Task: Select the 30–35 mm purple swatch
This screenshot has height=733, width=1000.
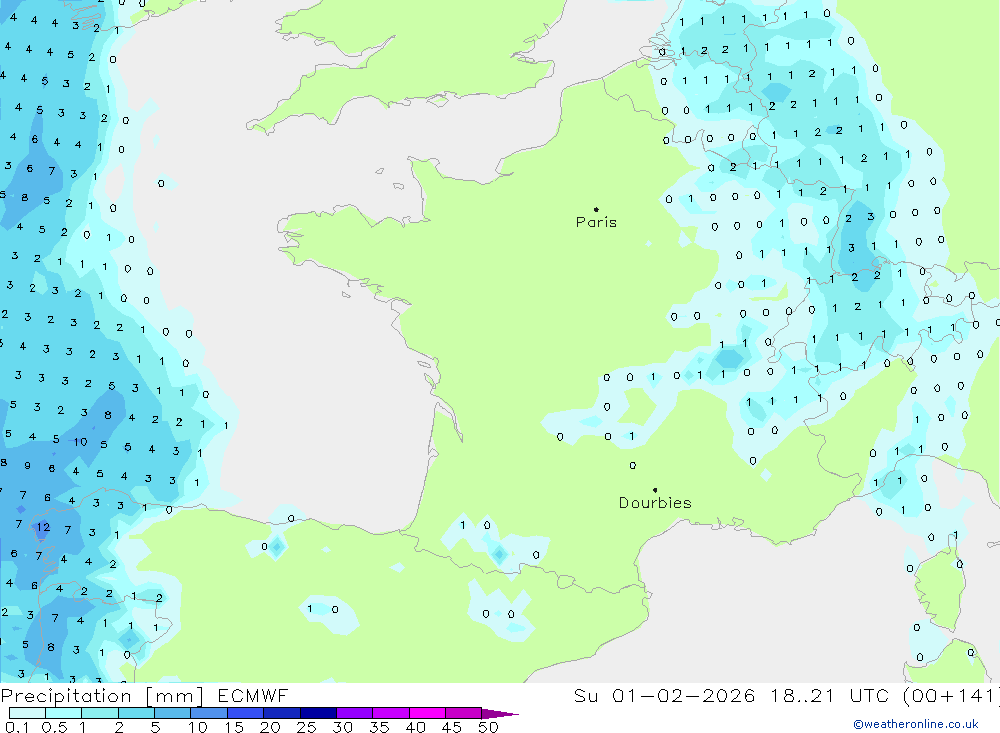Action: click(355, 713)
